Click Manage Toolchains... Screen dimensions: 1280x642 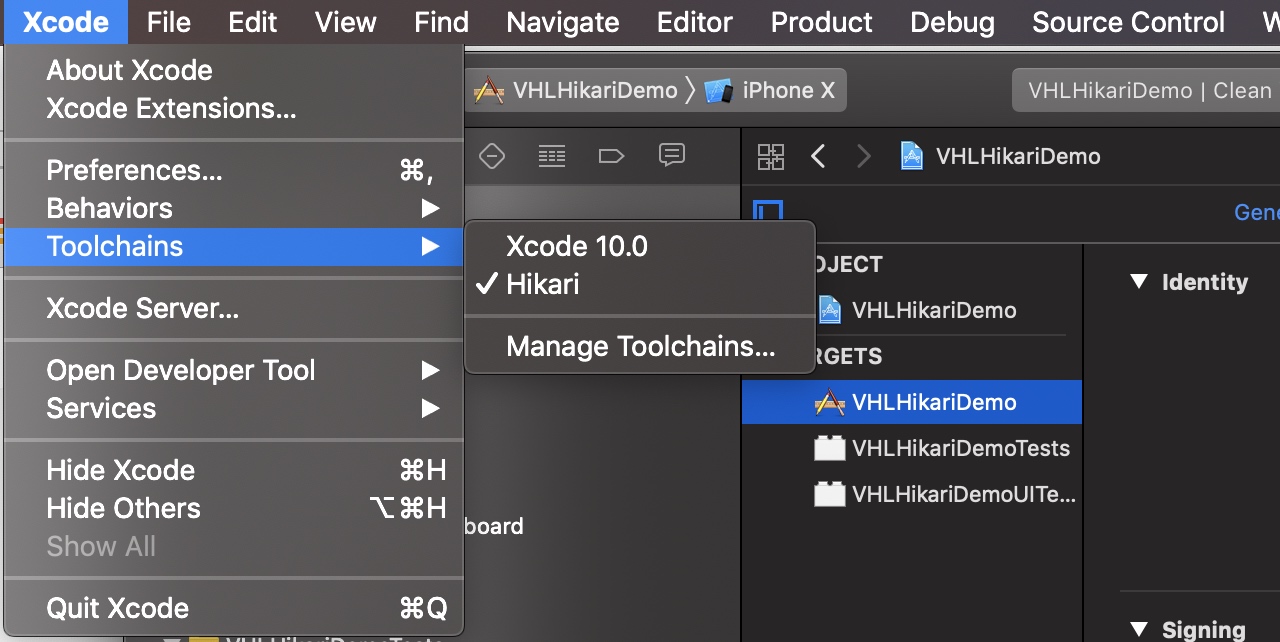click(x=640, y=346)
